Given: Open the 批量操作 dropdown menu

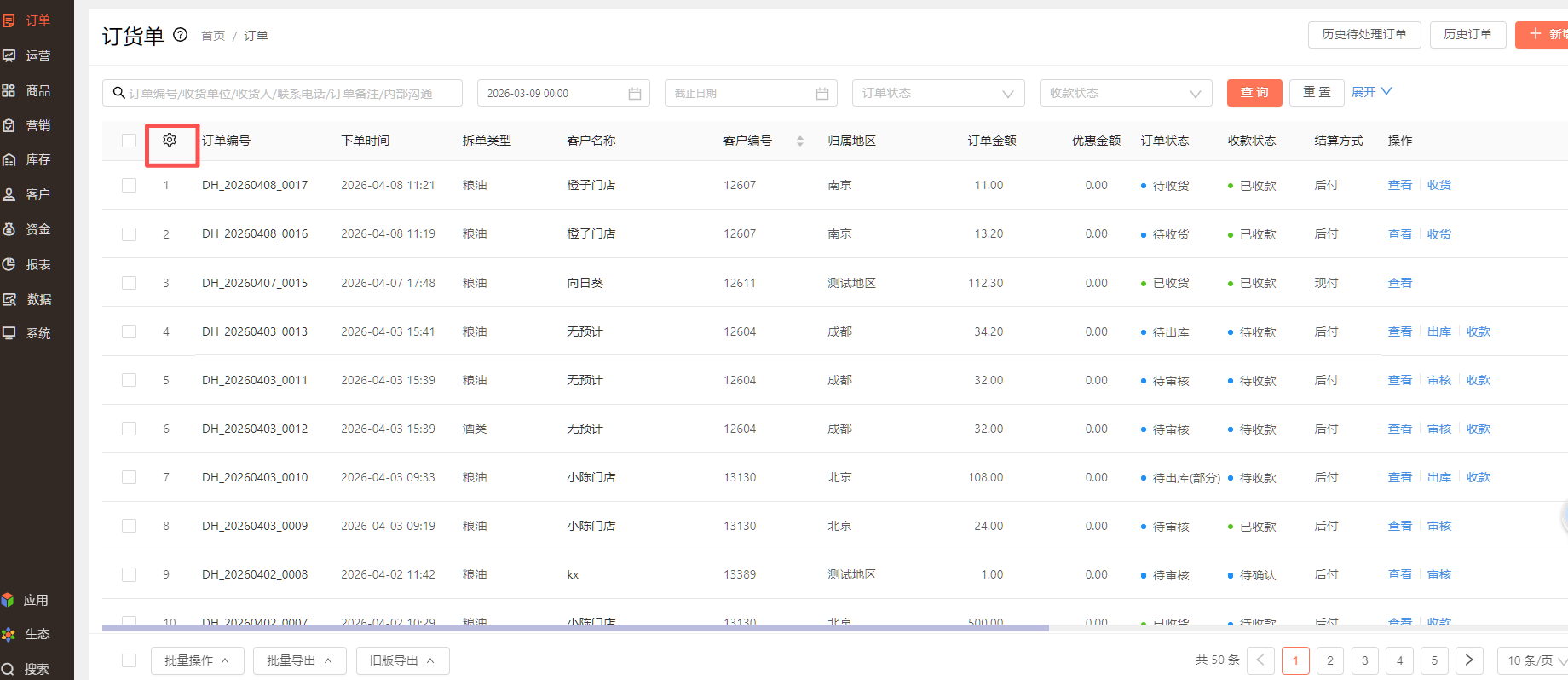Looking at the screenshot, I should click(198, 660).
